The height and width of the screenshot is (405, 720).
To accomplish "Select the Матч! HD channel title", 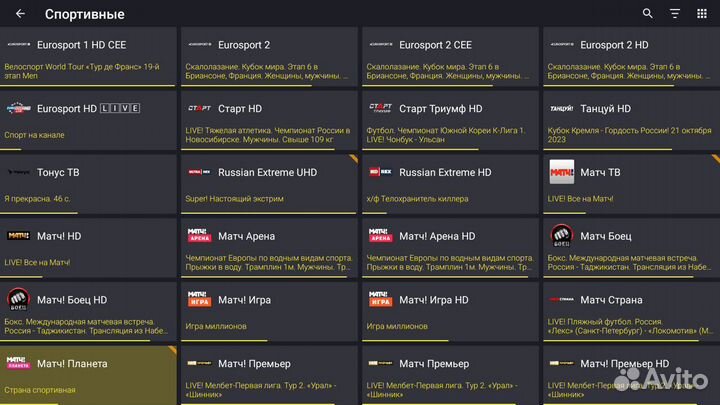I will 59,236.
